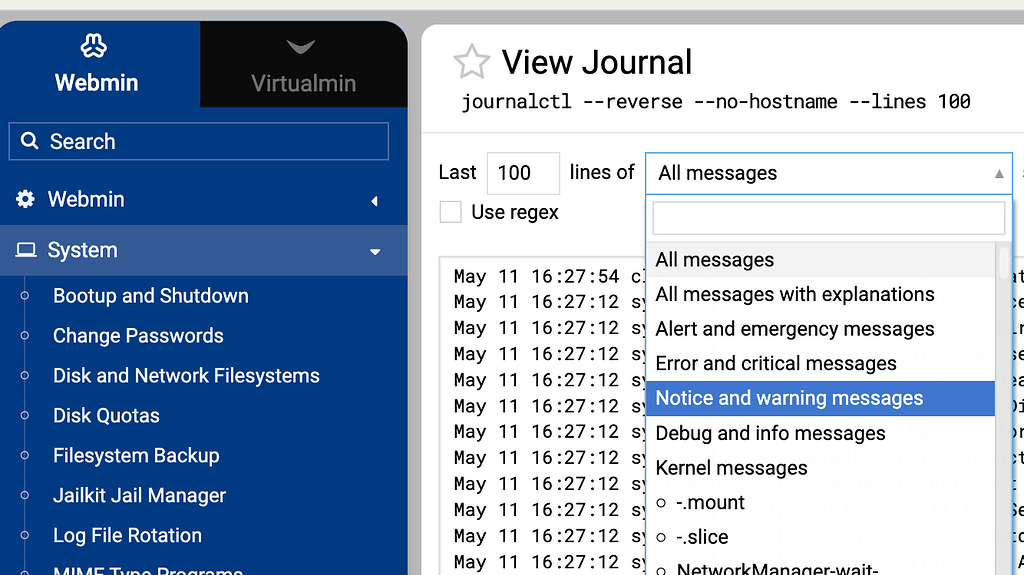
Task: Open Filesystem Backup
Action: pyautogui.click(x=136, y=455)
